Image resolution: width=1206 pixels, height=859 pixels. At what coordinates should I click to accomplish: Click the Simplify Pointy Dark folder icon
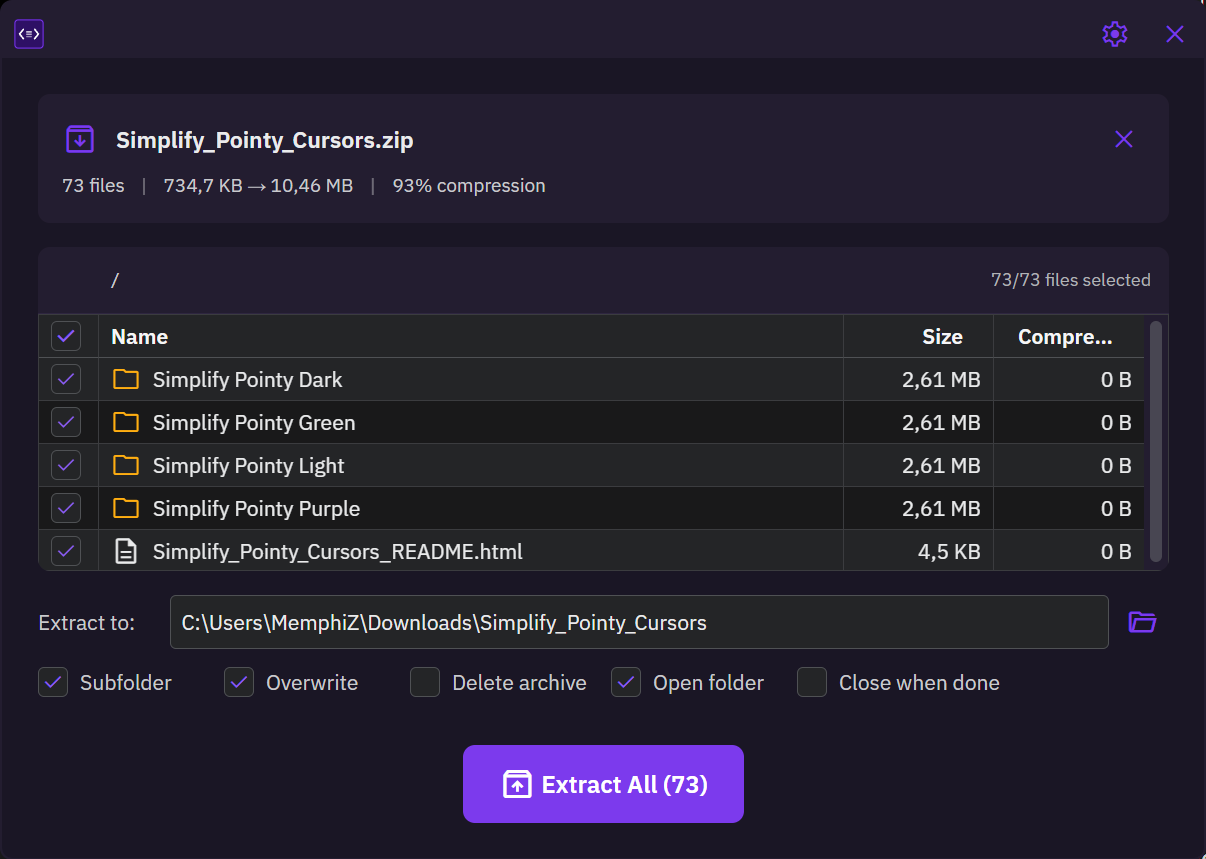(x=126, y=380)
